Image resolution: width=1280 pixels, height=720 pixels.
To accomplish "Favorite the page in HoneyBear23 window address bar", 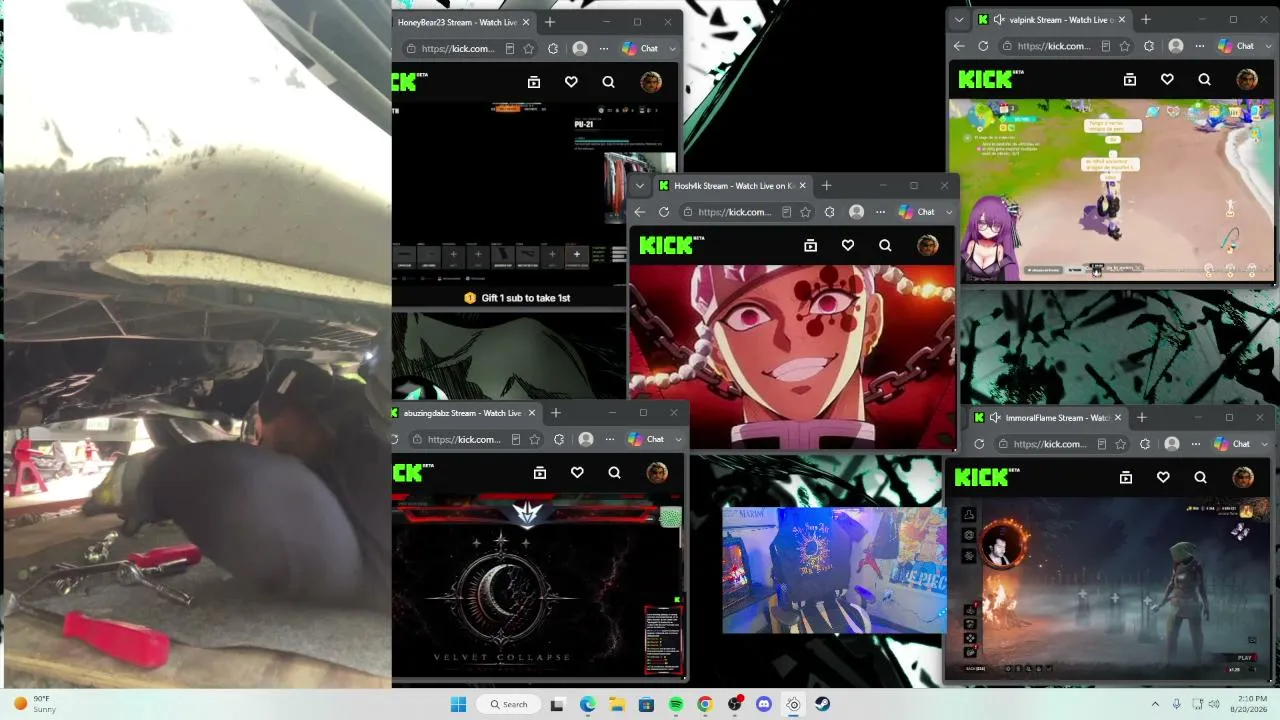I will 528,48.
